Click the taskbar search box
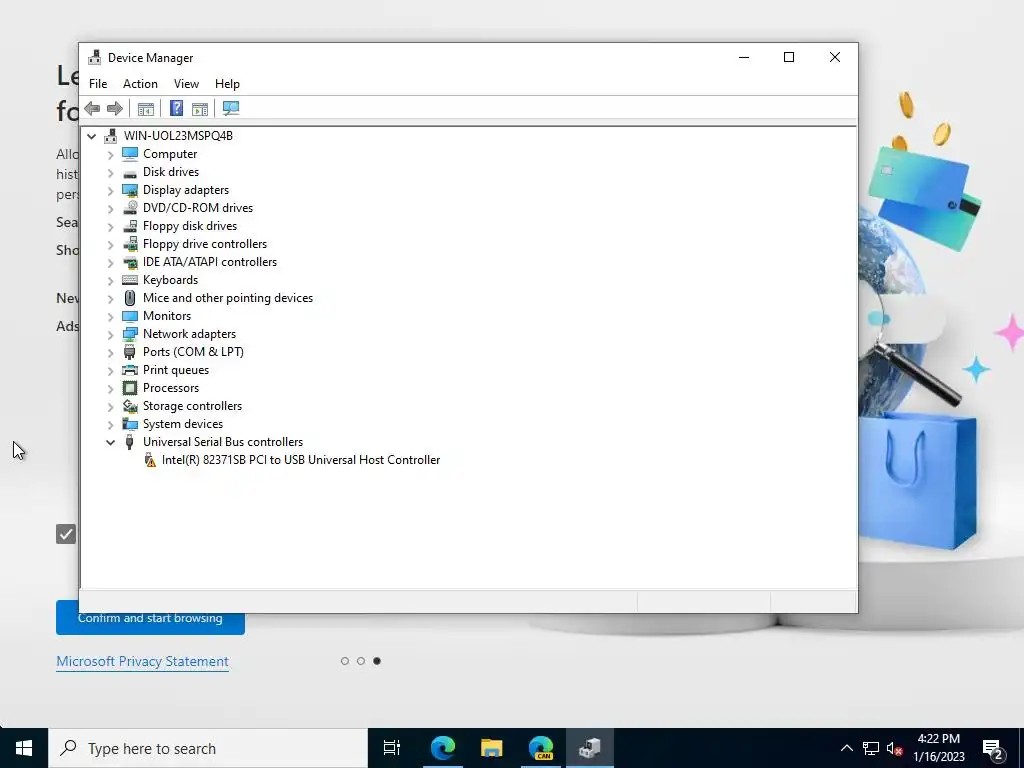1024x768 pixels. coord(208,748)
